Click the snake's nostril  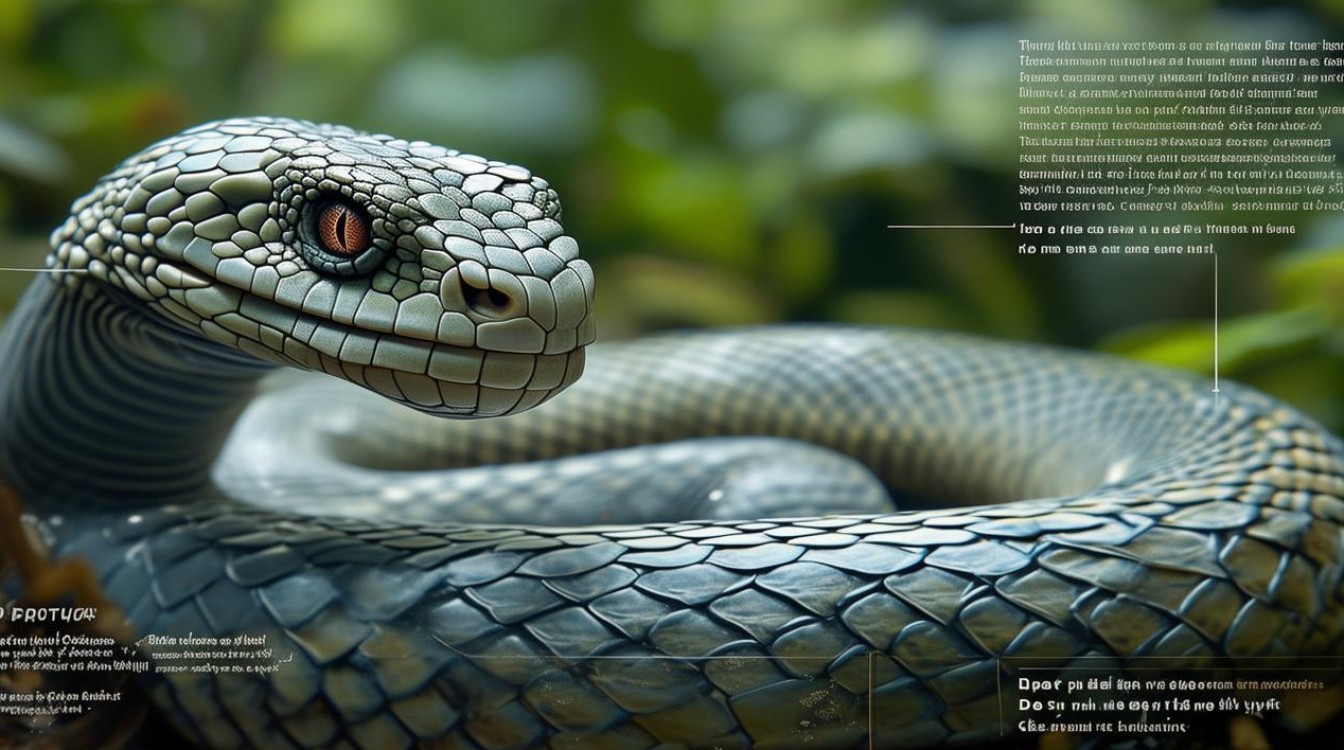(490, 296)
